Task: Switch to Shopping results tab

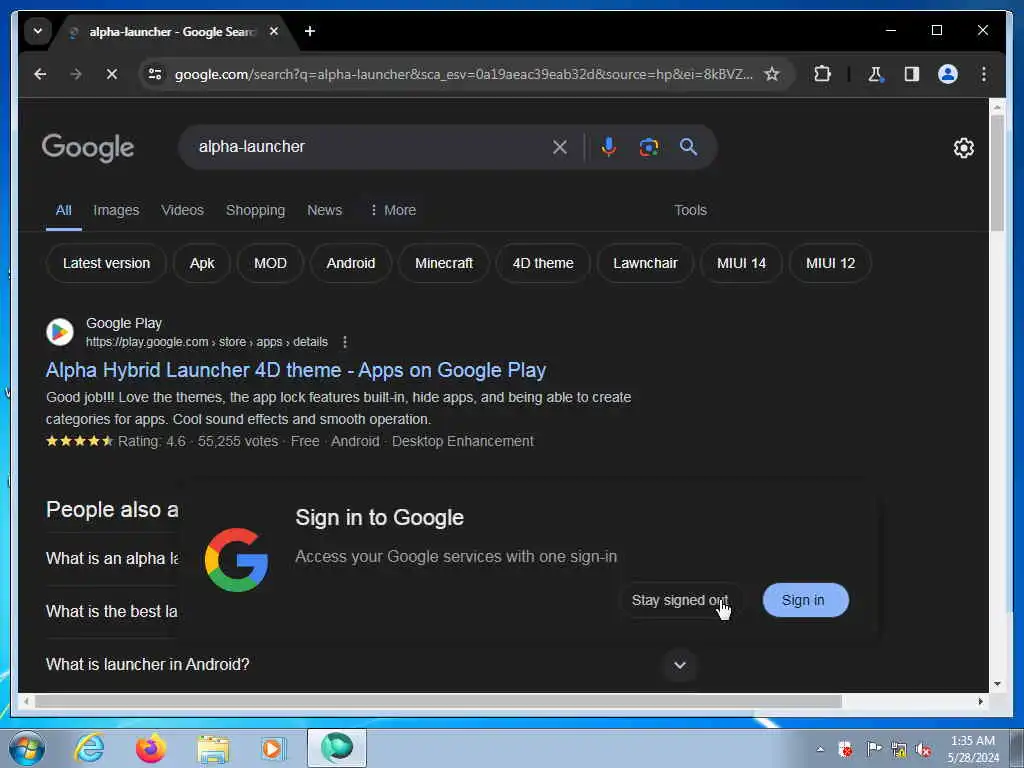Action: (x=255, y=210)
